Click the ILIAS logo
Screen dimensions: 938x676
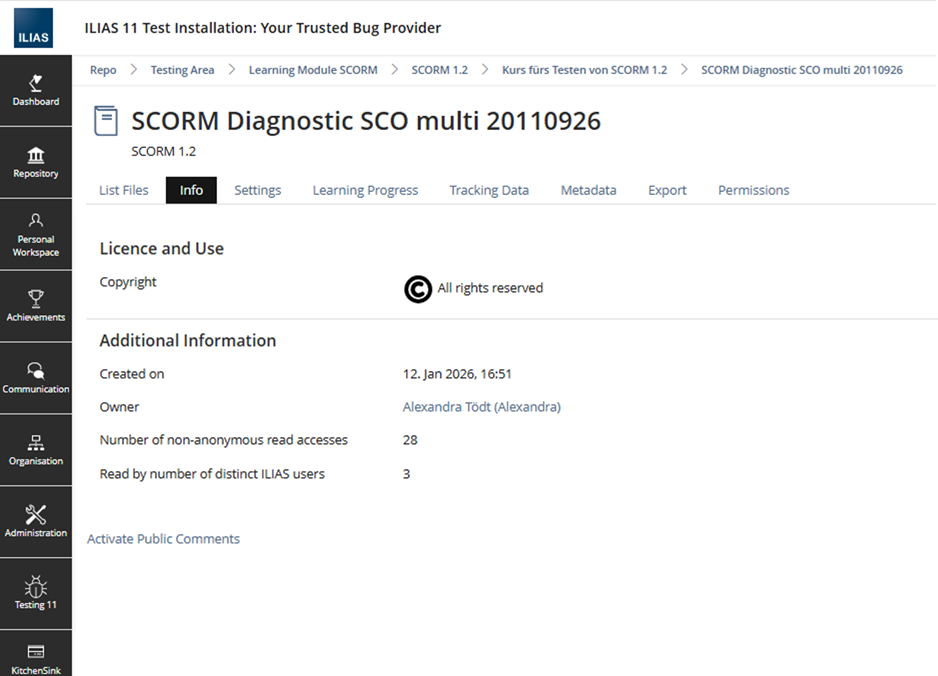pos(34,28)
